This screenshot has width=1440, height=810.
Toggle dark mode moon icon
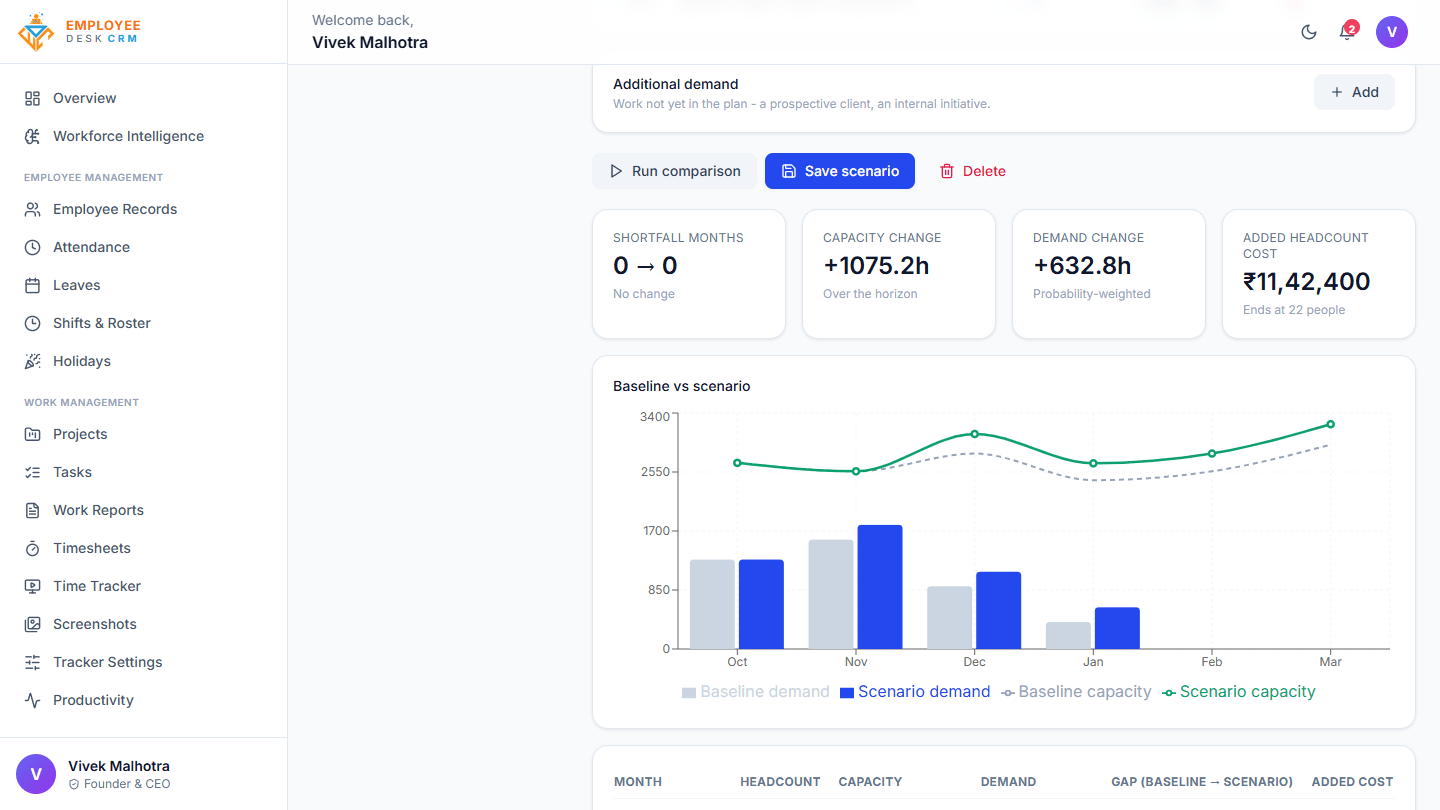pyautogui.click(x=1308, y=32)
